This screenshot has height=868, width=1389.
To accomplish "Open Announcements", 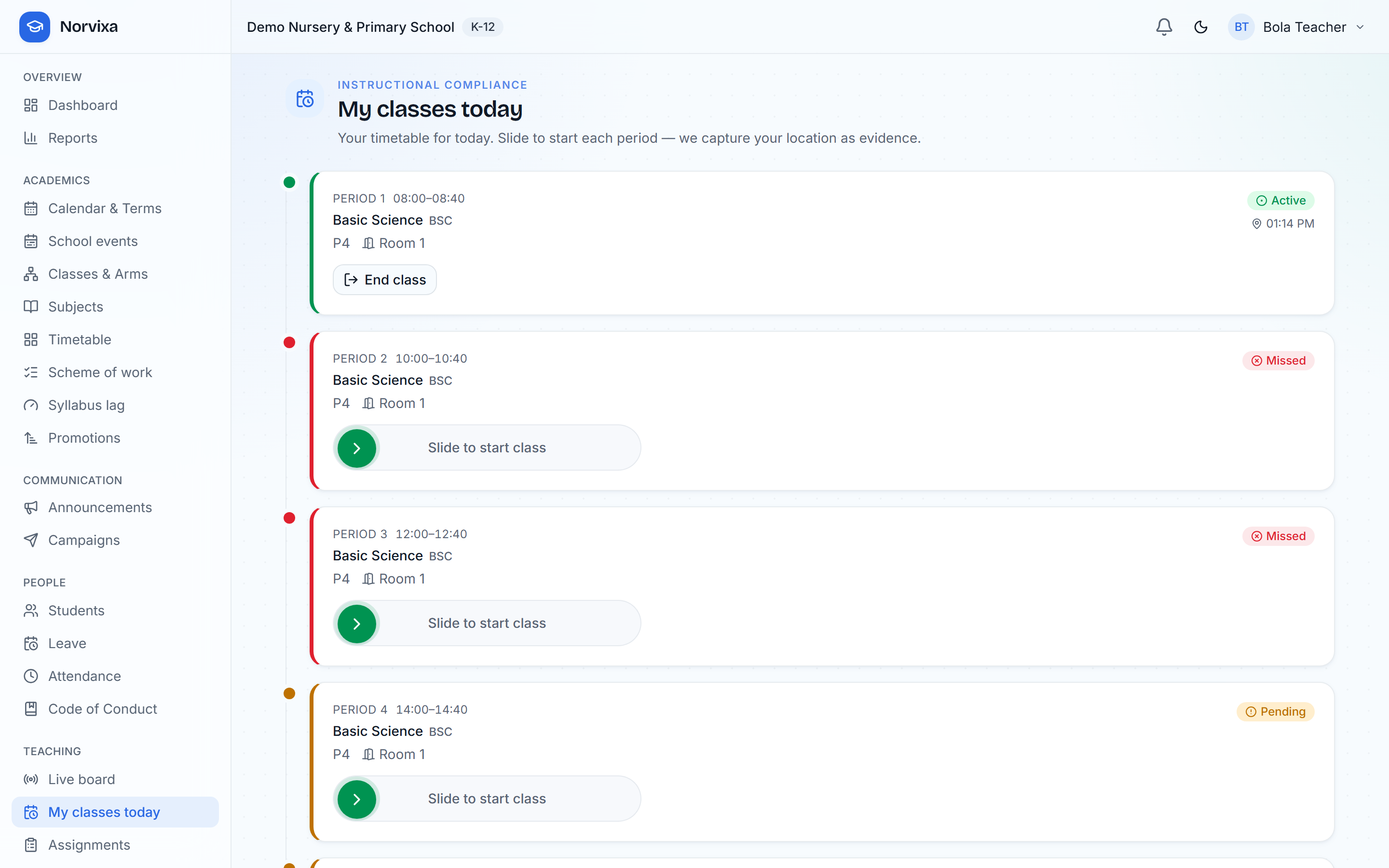I will 115,507.
